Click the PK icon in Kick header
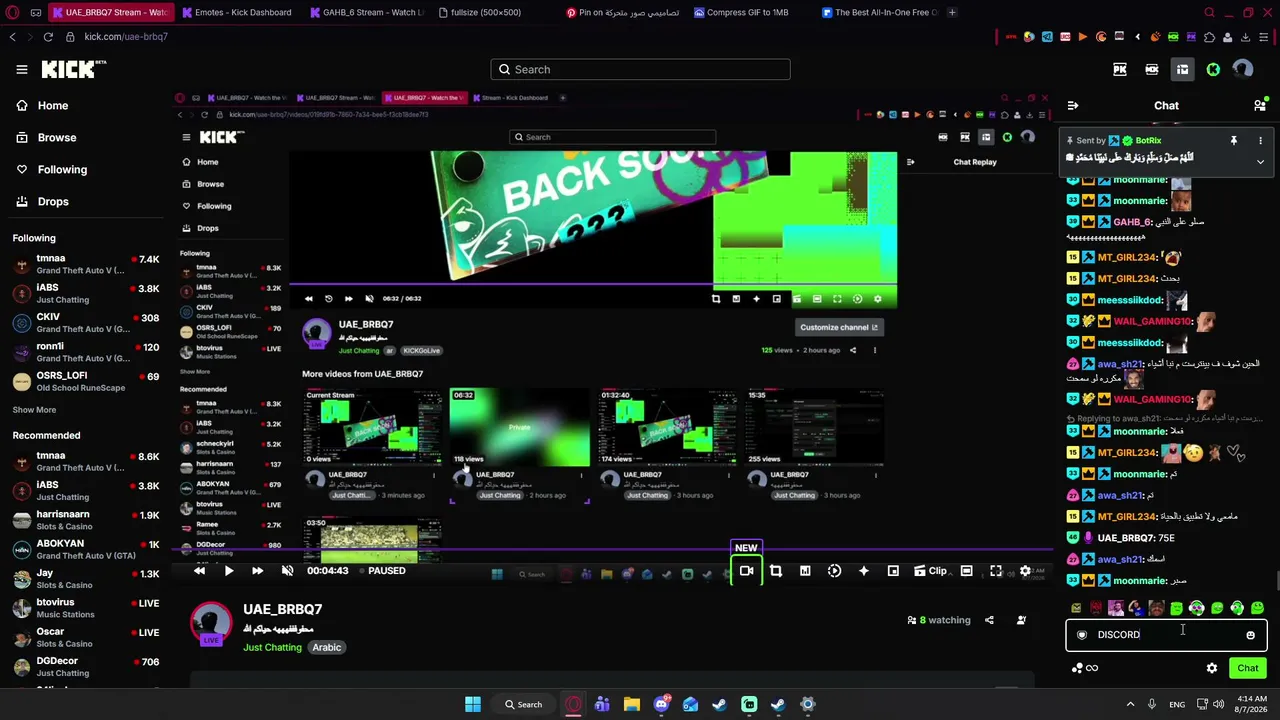 (1120, 69)
